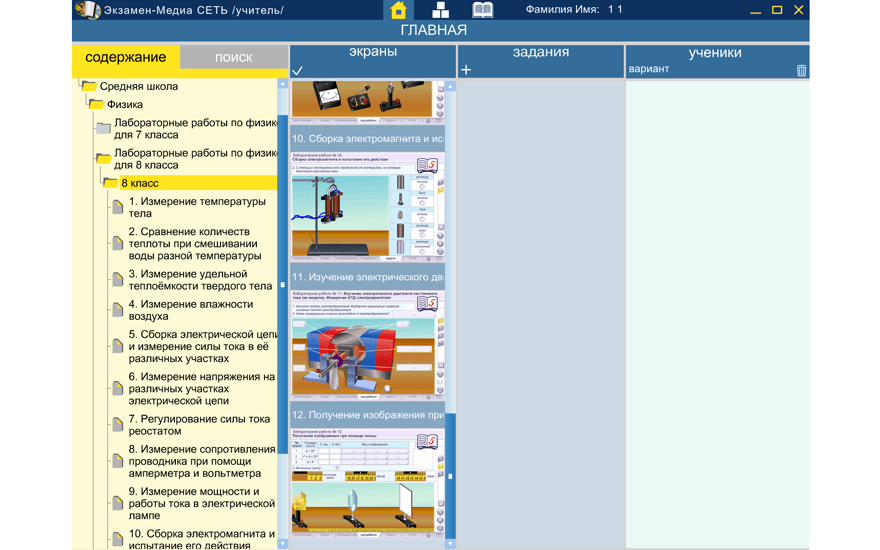Click the задания column header
880x550 pixels.
pyautogui.click(x=540, y=52)
